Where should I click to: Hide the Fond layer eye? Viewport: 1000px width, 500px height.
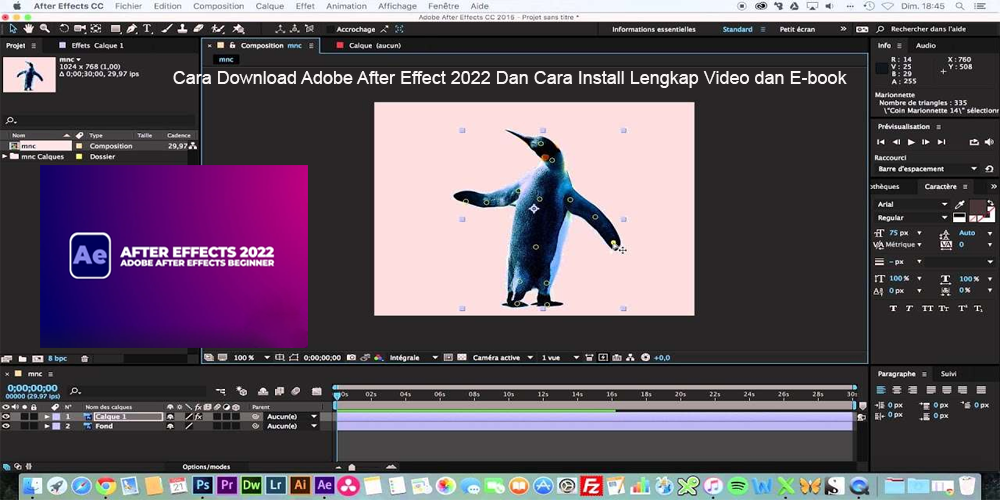[6, 425]
